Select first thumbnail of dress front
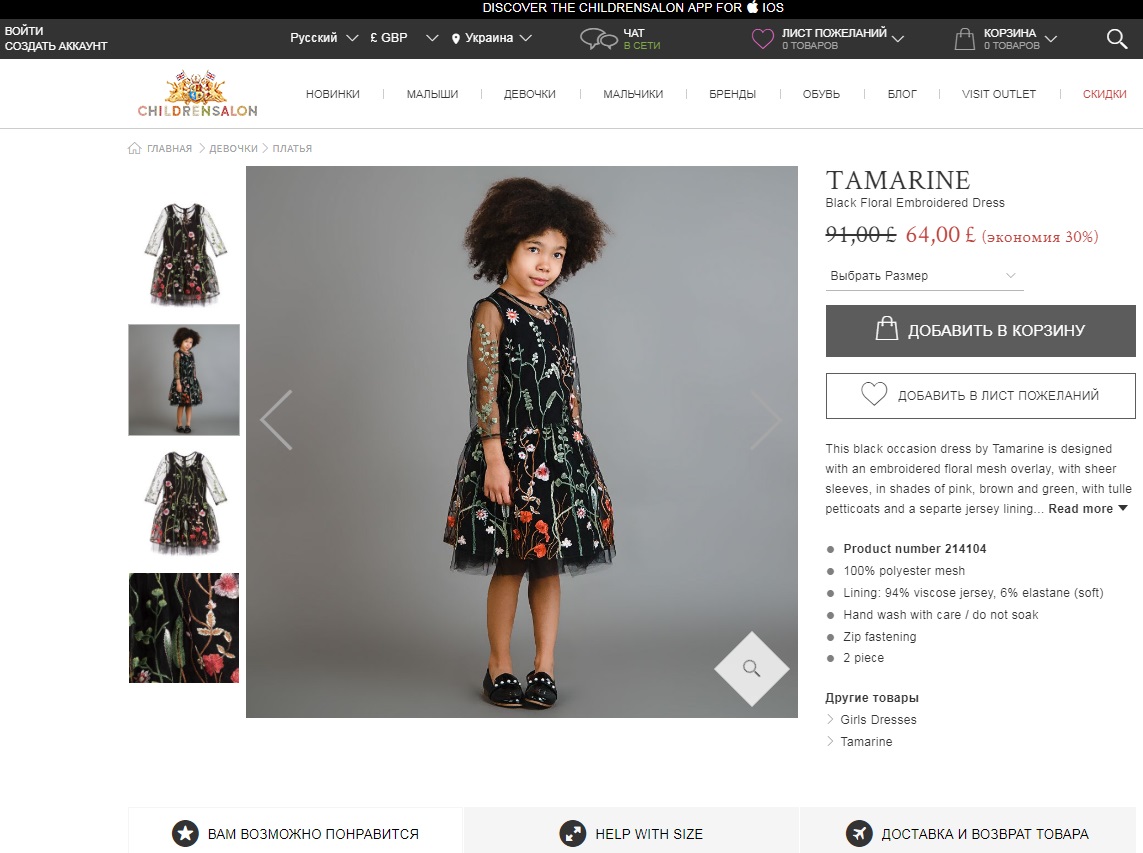1143x853 pixels. 184,254
